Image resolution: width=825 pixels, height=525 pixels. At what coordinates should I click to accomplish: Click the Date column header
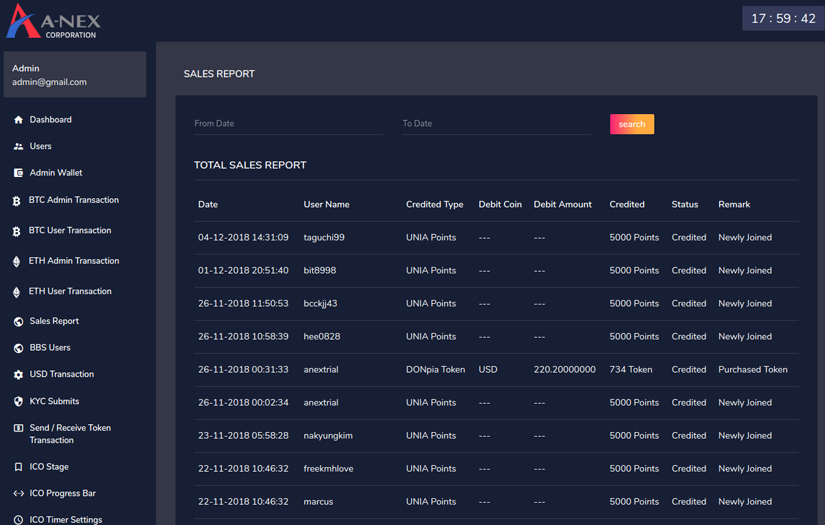208,205
